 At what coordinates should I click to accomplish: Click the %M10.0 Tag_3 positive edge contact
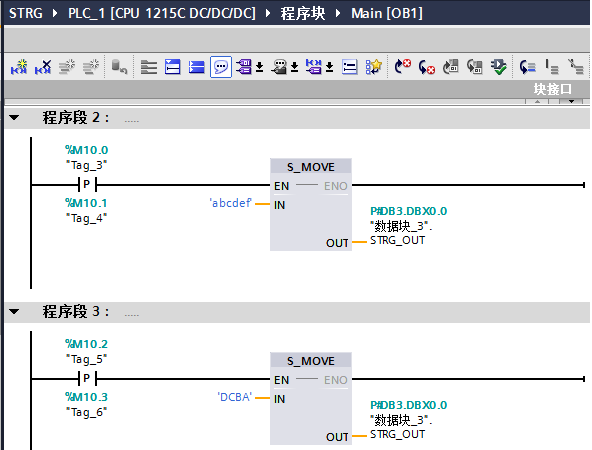click(x=87, y=185)
